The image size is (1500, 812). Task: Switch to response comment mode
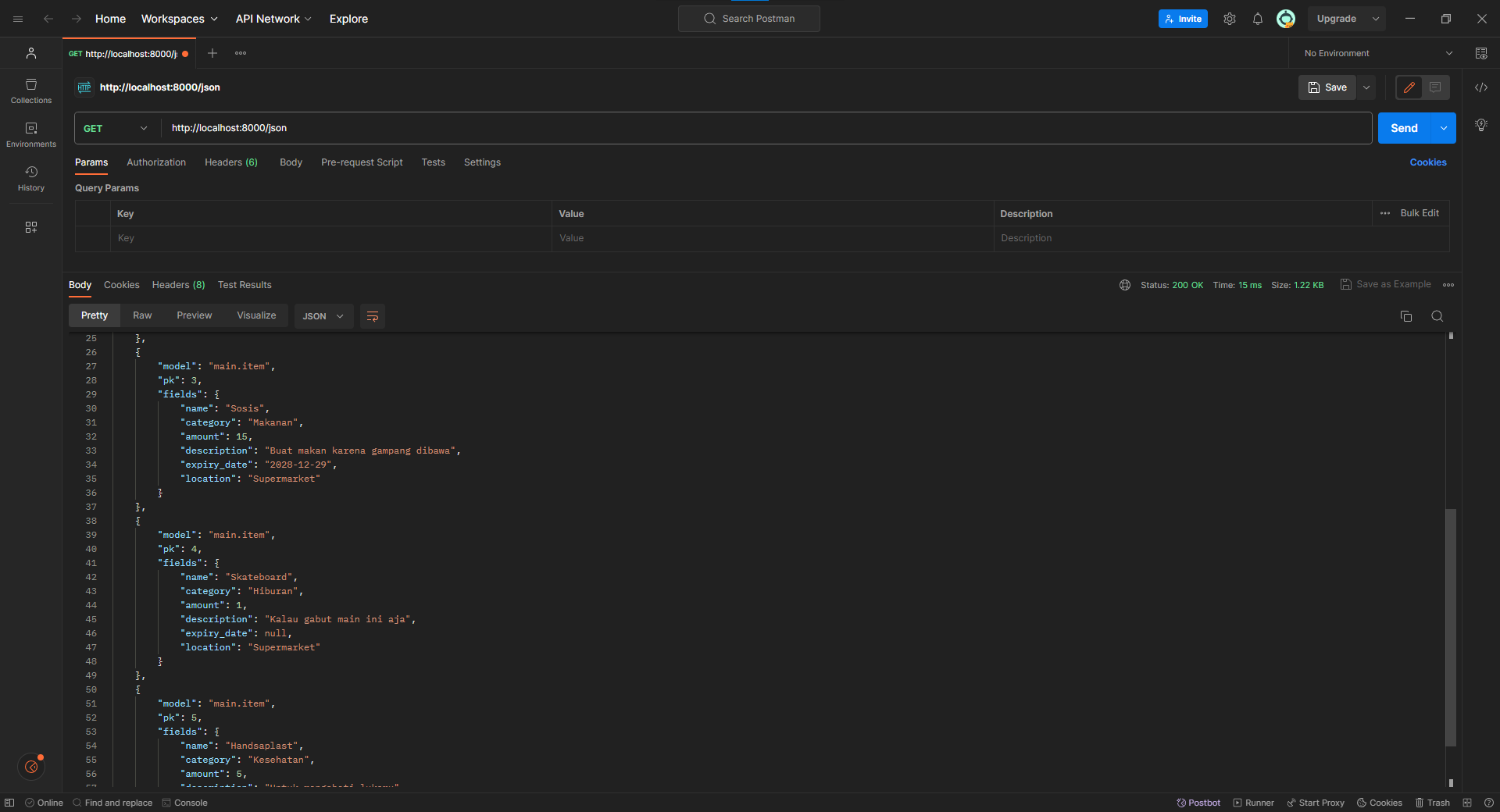point(1434,87)
